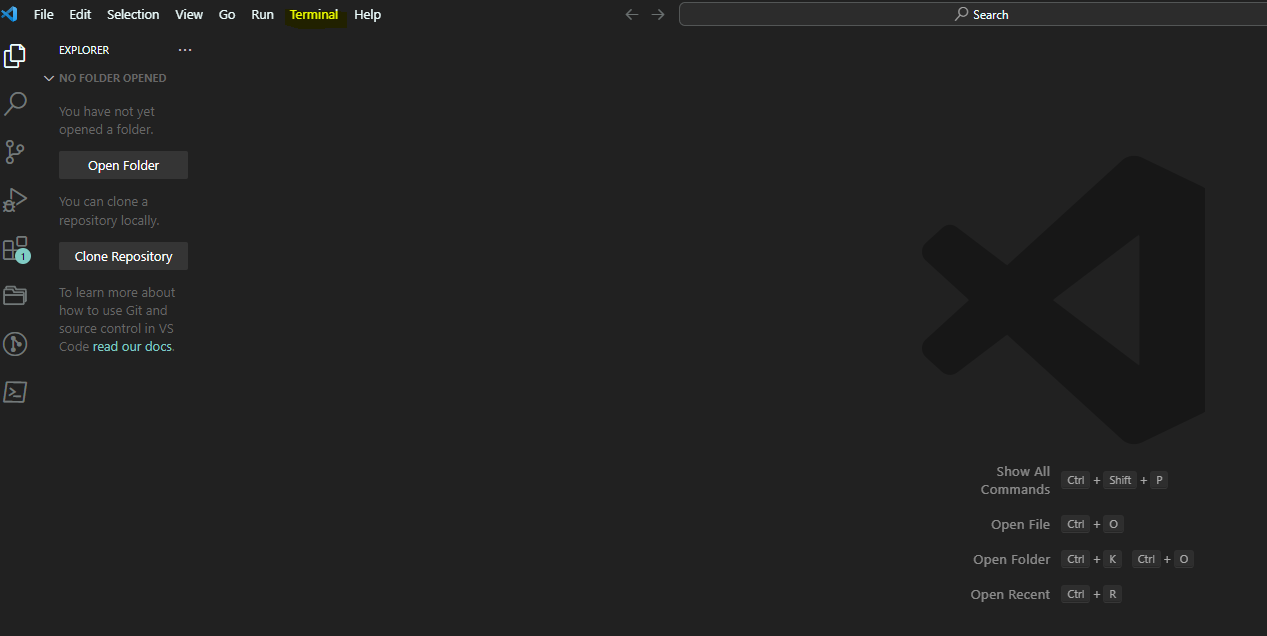Open the Explorer view in activity bar

point(15,56)
